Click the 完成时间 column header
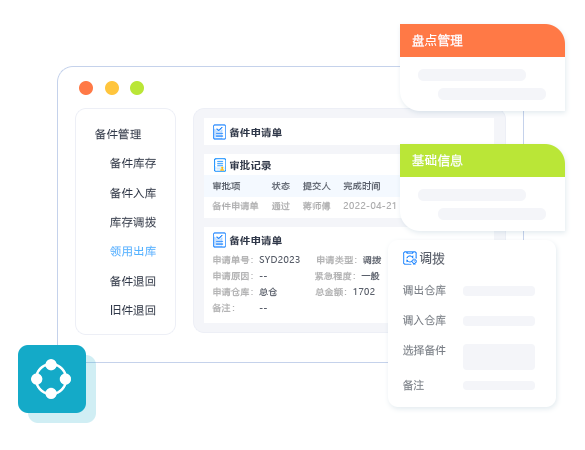 point(362,186)
